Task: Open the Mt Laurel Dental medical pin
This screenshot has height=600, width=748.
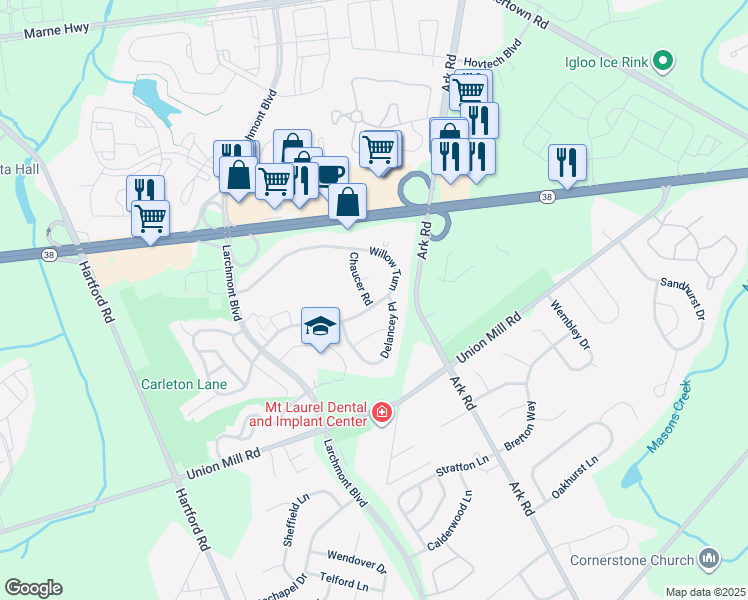Action: tap(382, 413)
